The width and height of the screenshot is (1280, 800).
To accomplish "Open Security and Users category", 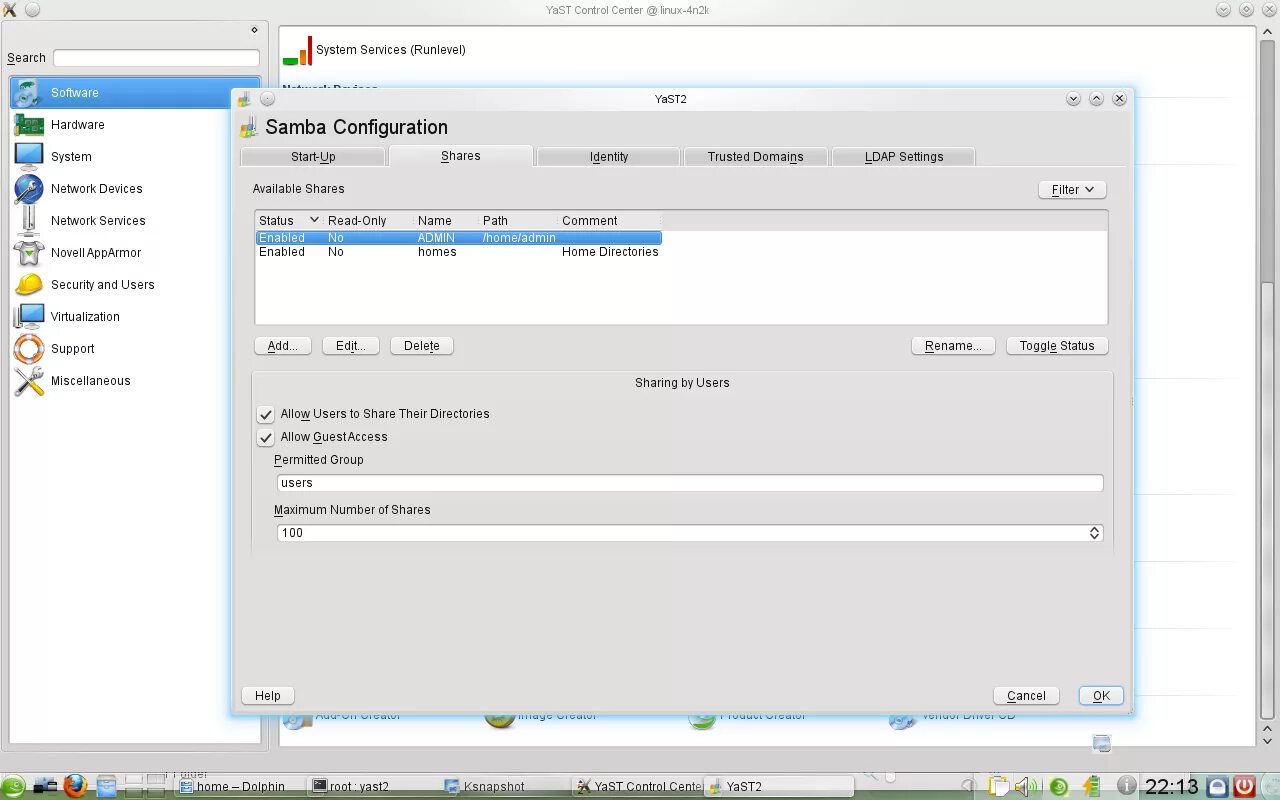I will coord(102,285).
